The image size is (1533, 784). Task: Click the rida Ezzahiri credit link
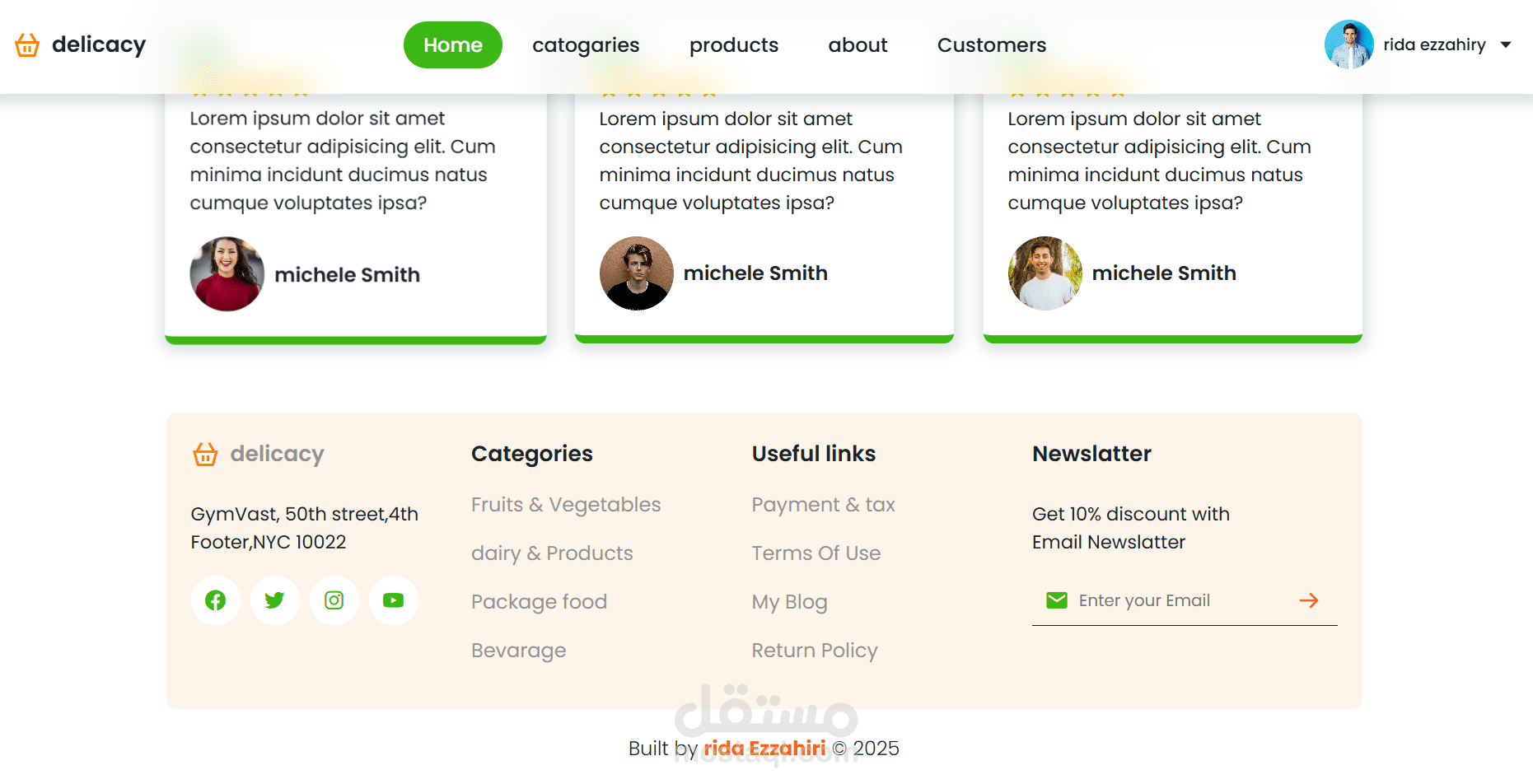pos(764,748)
